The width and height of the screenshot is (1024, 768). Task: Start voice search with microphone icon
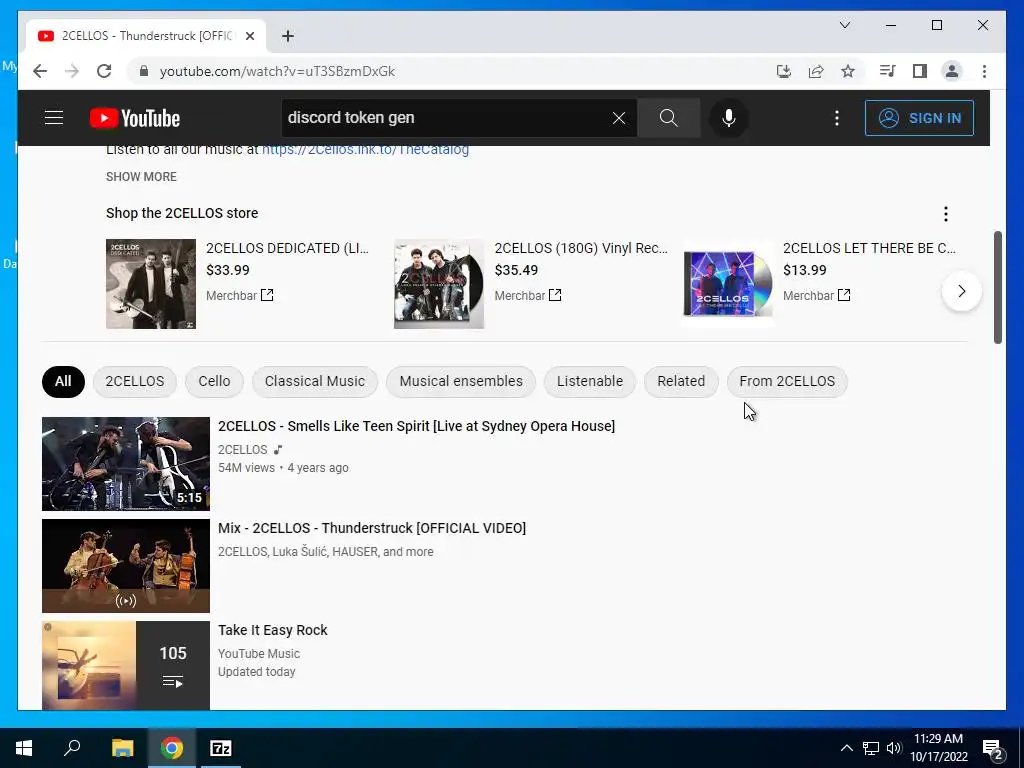coord(729,118)
